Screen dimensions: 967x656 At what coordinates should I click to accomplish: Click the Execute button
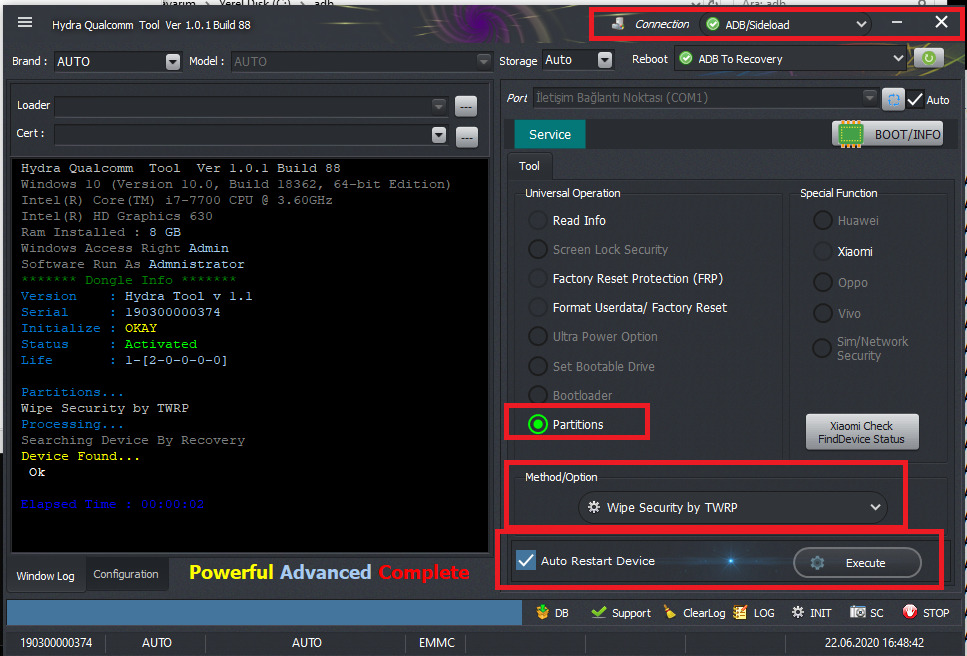857,562
